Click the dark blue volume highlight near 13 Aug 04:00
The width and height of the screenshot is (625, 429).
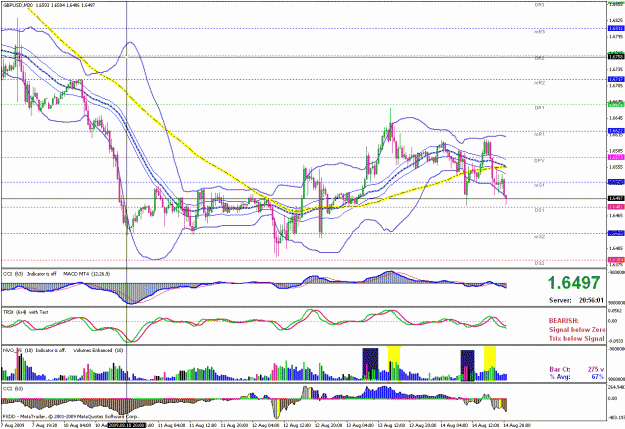tap(370, 364)
